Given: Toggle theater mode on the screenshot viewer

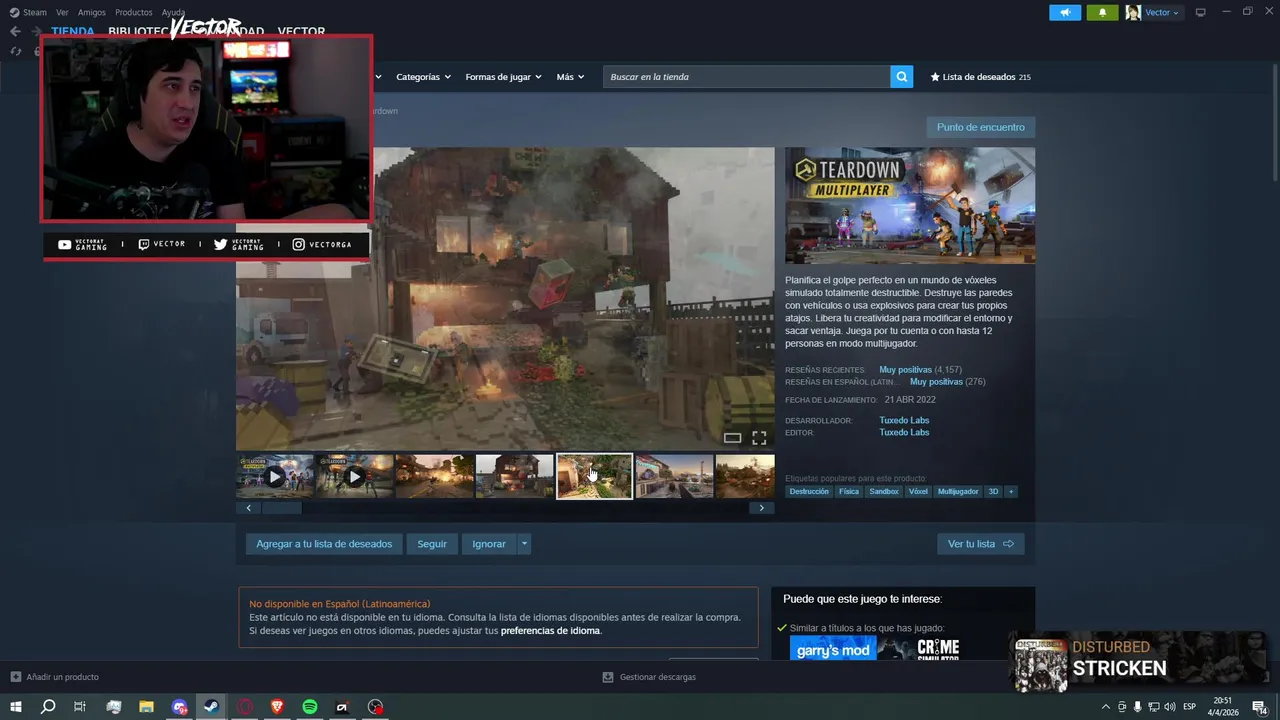Looking at the screenshot, I should pos(732,438).
